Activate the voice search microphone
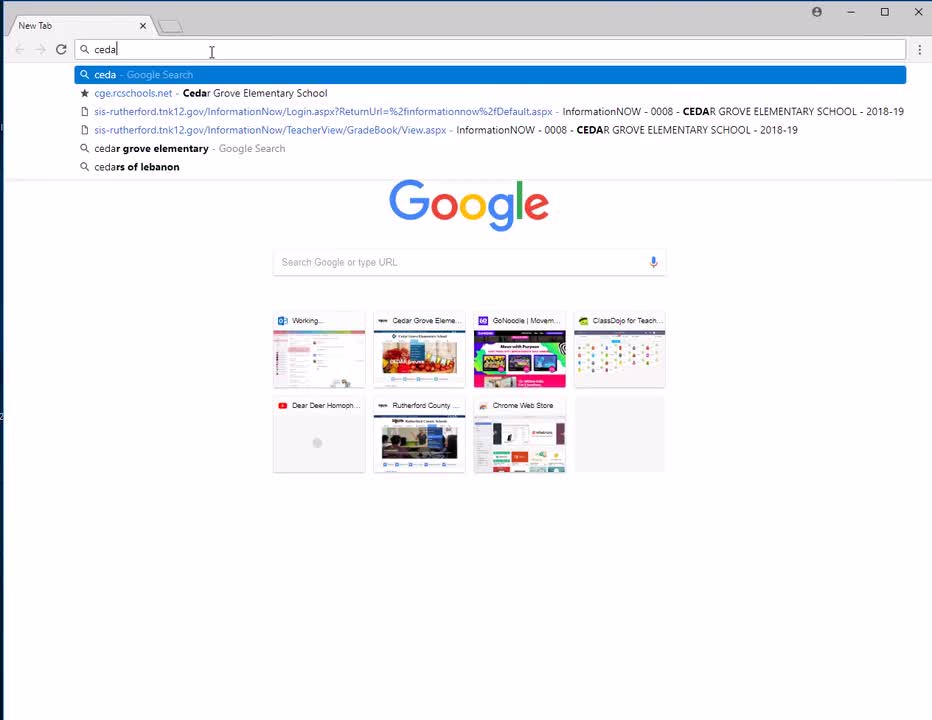Image resolution: width=932 pixels, height=720 pixels. pyautogui.click(x=653, y=262)
